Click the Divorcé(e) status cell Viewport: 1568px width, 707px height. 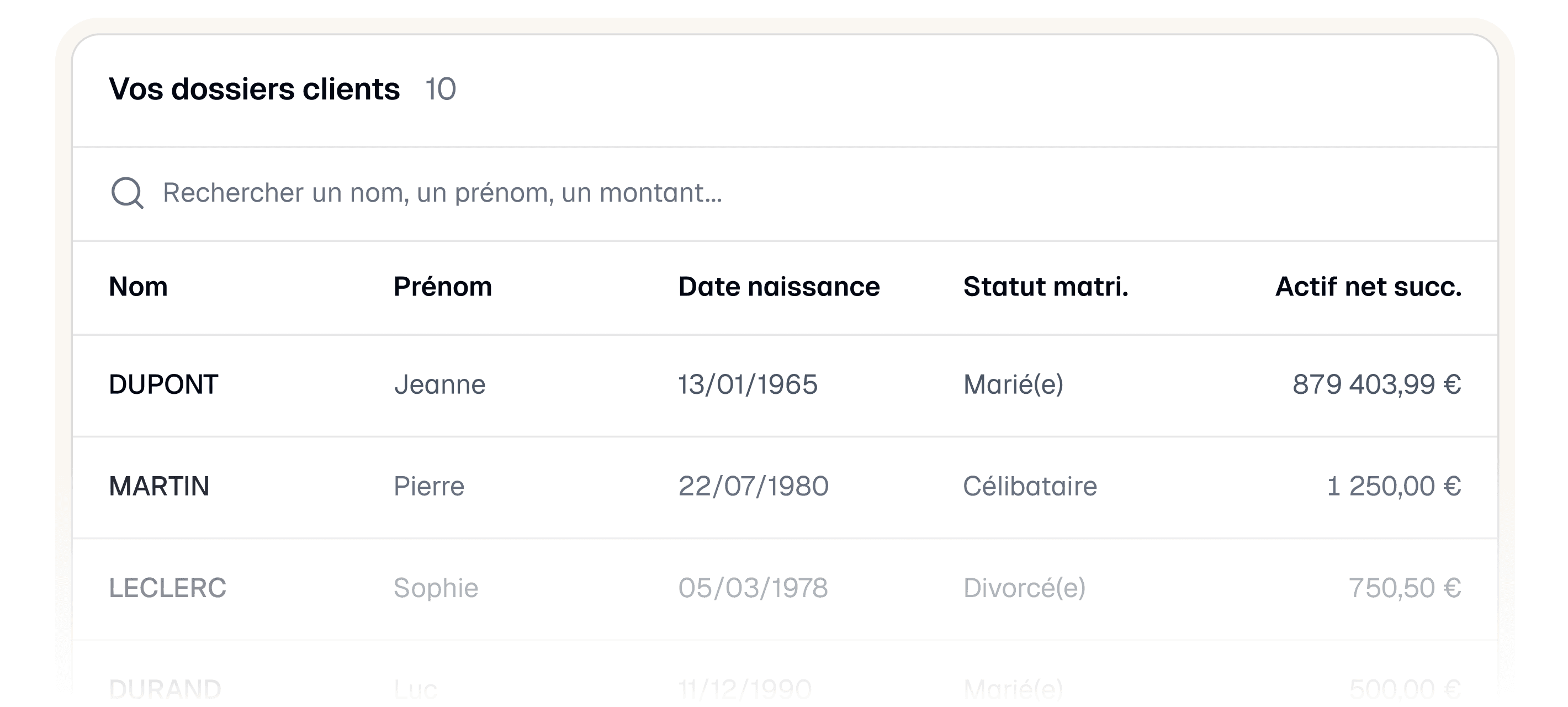click(1024, 588)
